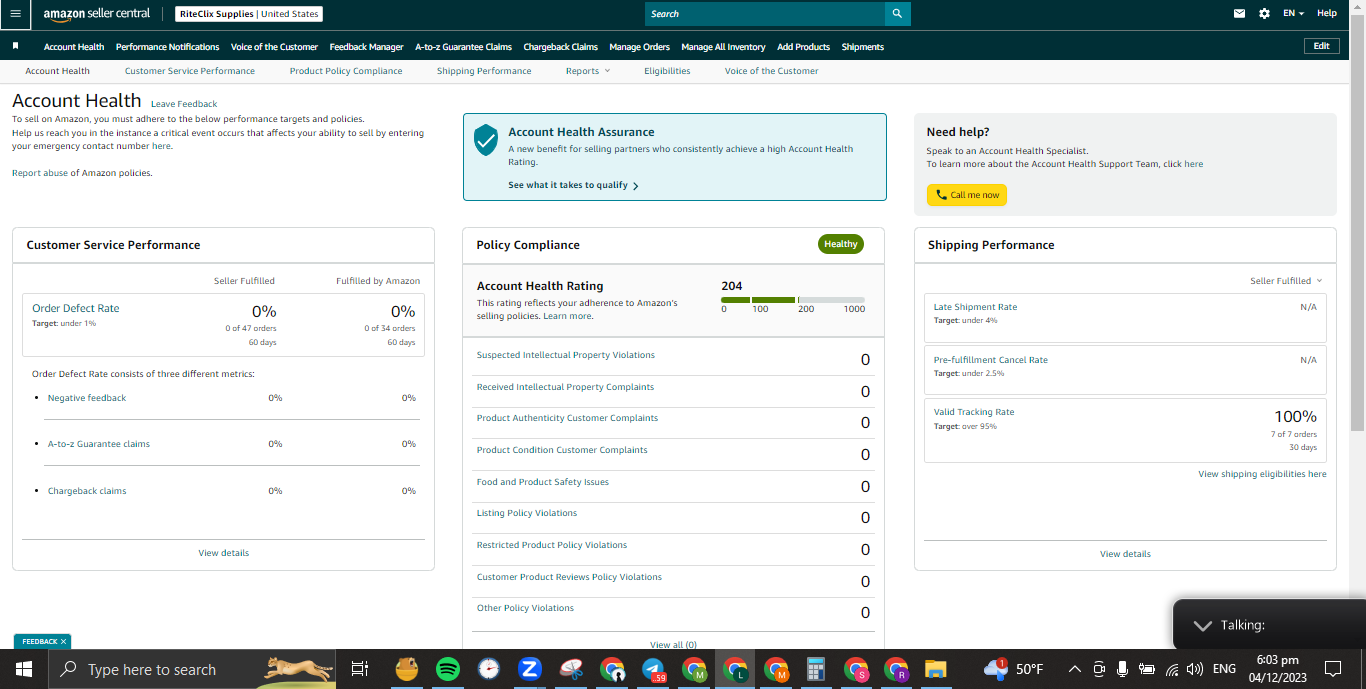The height and width of the screenshot is (689, 1366).
Task: Click Report abuse link
Action: [40, 173]
